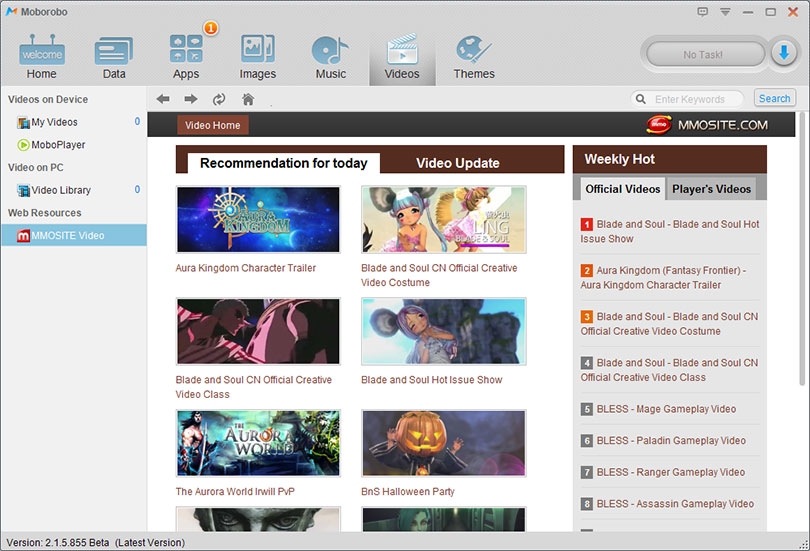810x551 pixels.
Task: Open the title bar dropdown menu arrow
Action: pyautogui.click(x=725, y=11)
